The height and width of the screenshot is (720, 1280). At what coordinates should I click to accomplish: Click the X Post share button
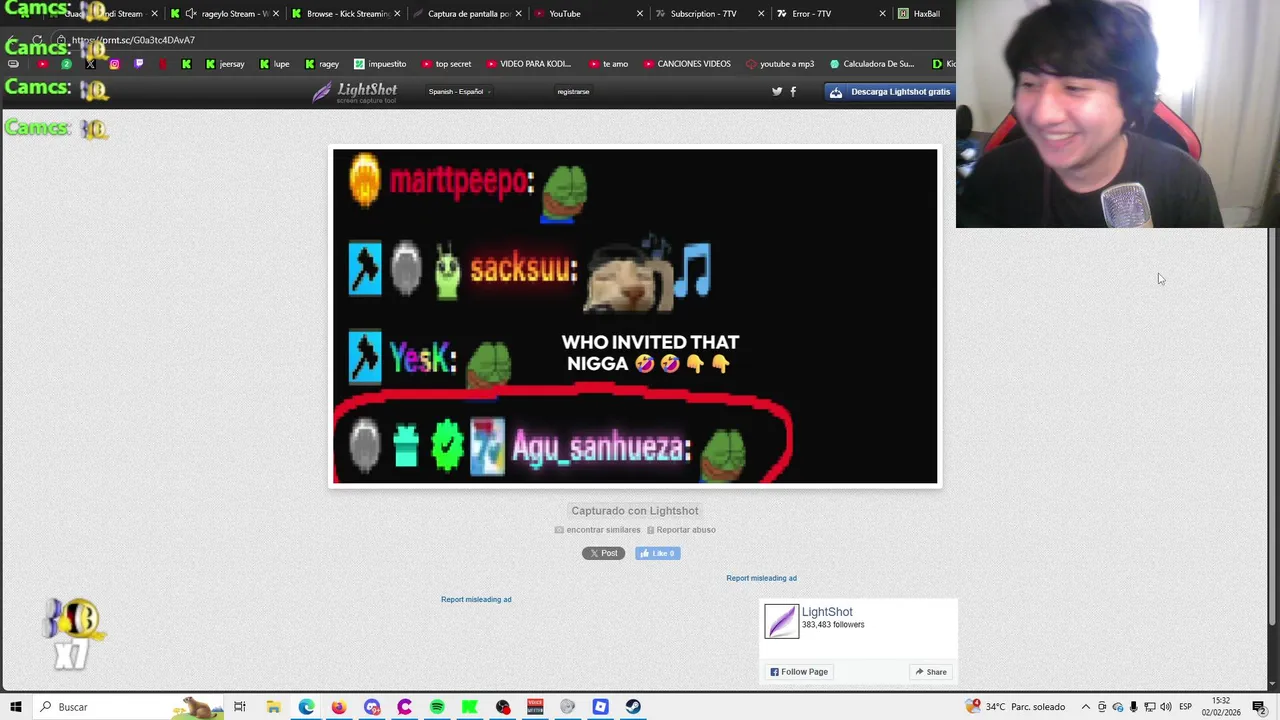(603, 553)
